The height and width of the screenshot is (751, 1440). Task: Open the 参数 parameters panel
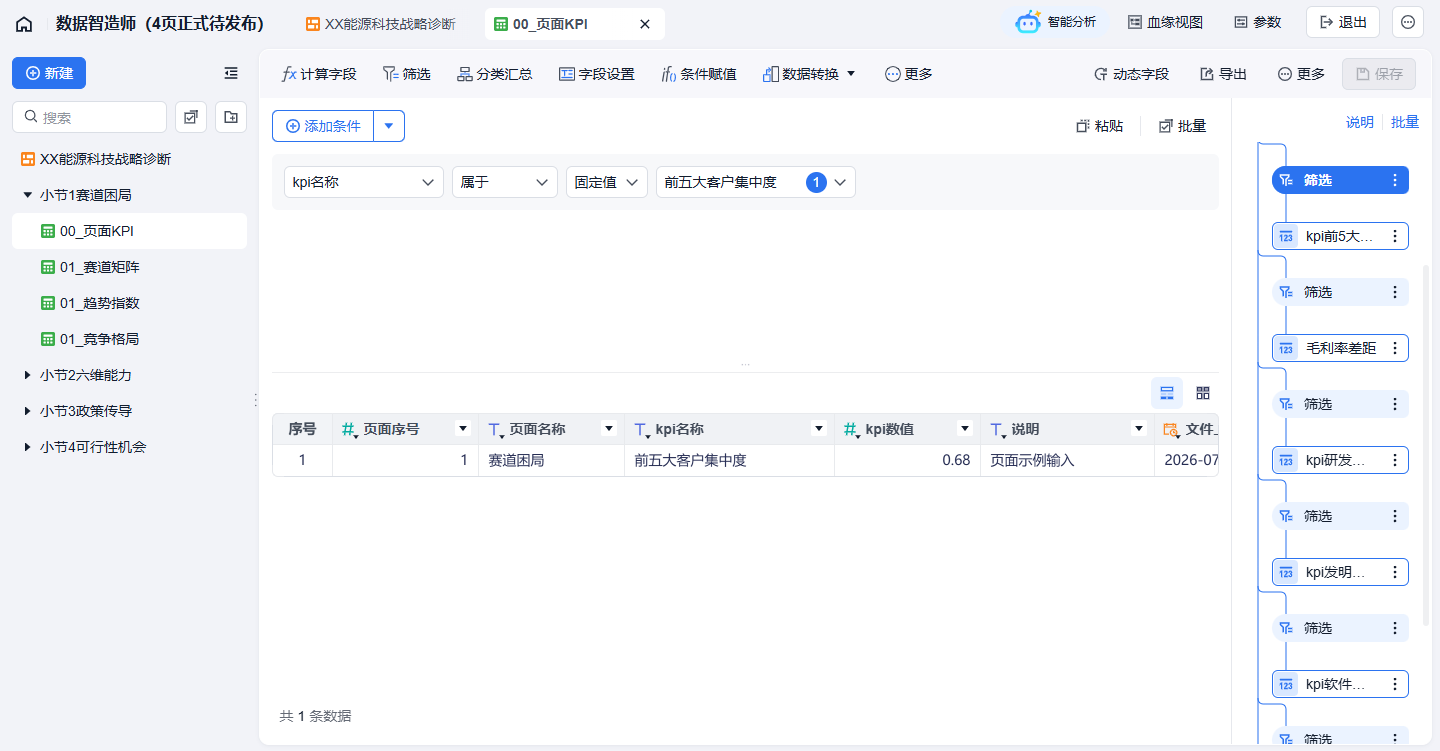pos(1257,22)
